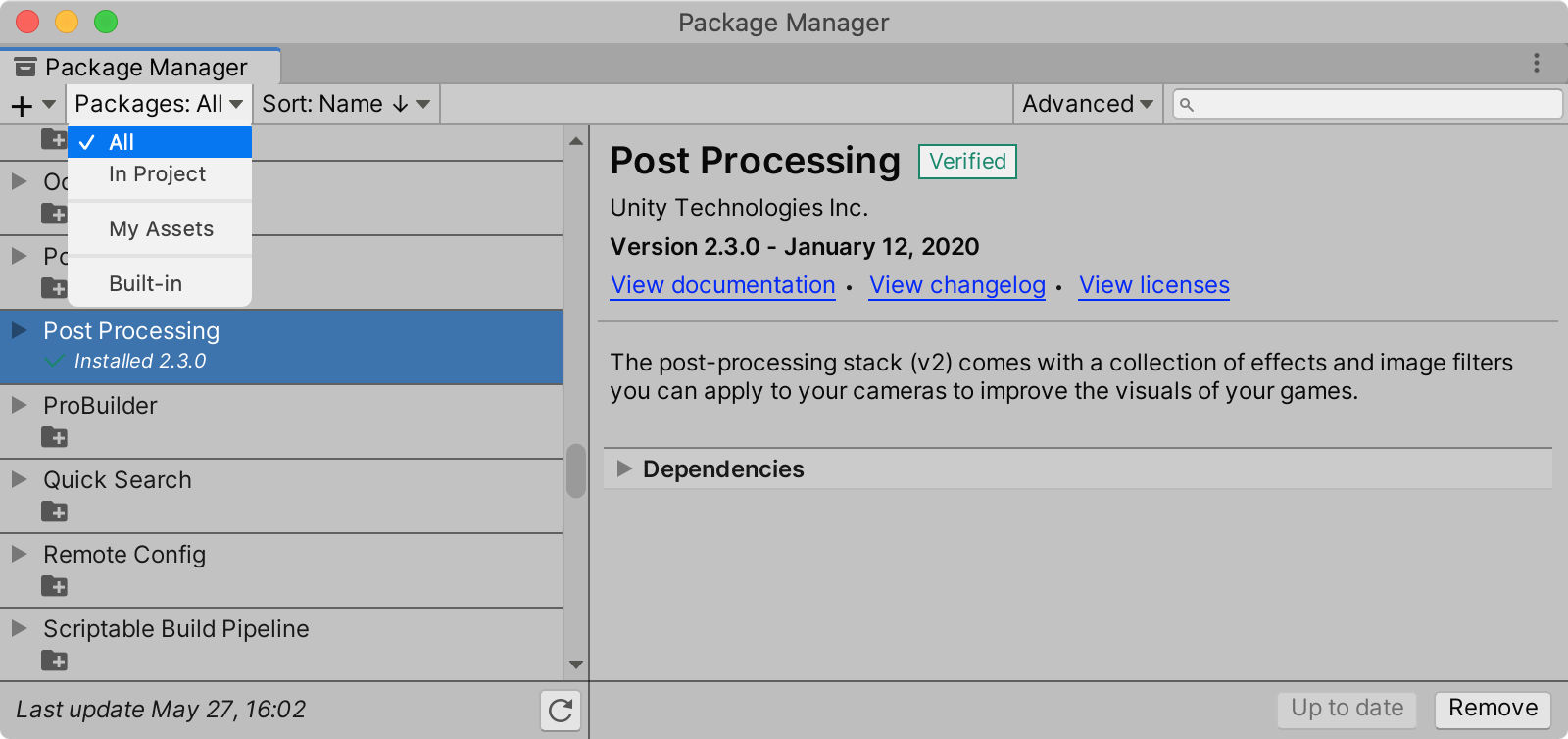Open the Packages: All filter dropdown
The height and width of the screenshot is (739, 1568).
click(159, 104)
